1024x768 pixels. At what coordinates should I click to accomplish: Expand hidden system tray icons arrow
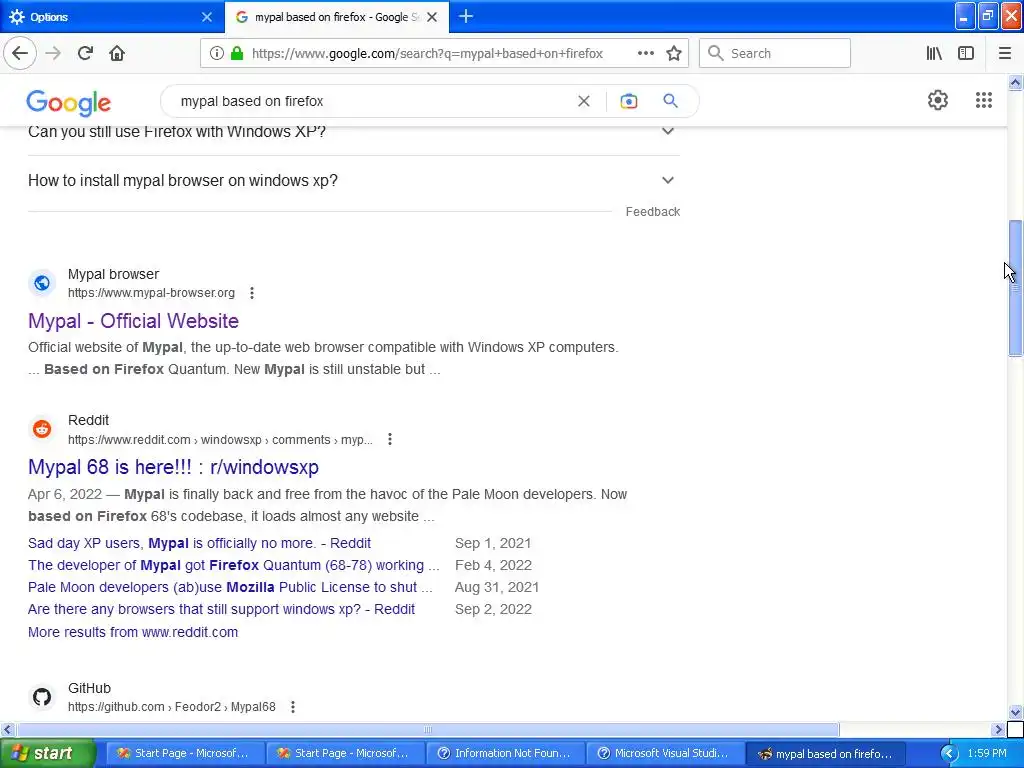[949, 754]
